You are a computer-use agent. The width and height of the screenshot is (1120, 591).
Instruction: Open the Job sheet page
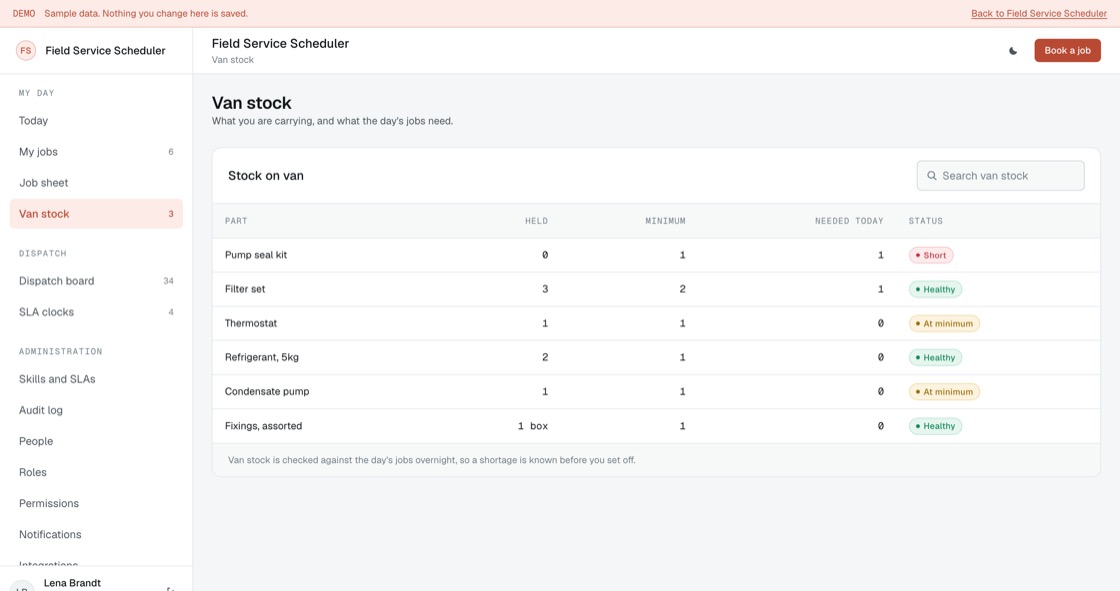tap(96, 183)
